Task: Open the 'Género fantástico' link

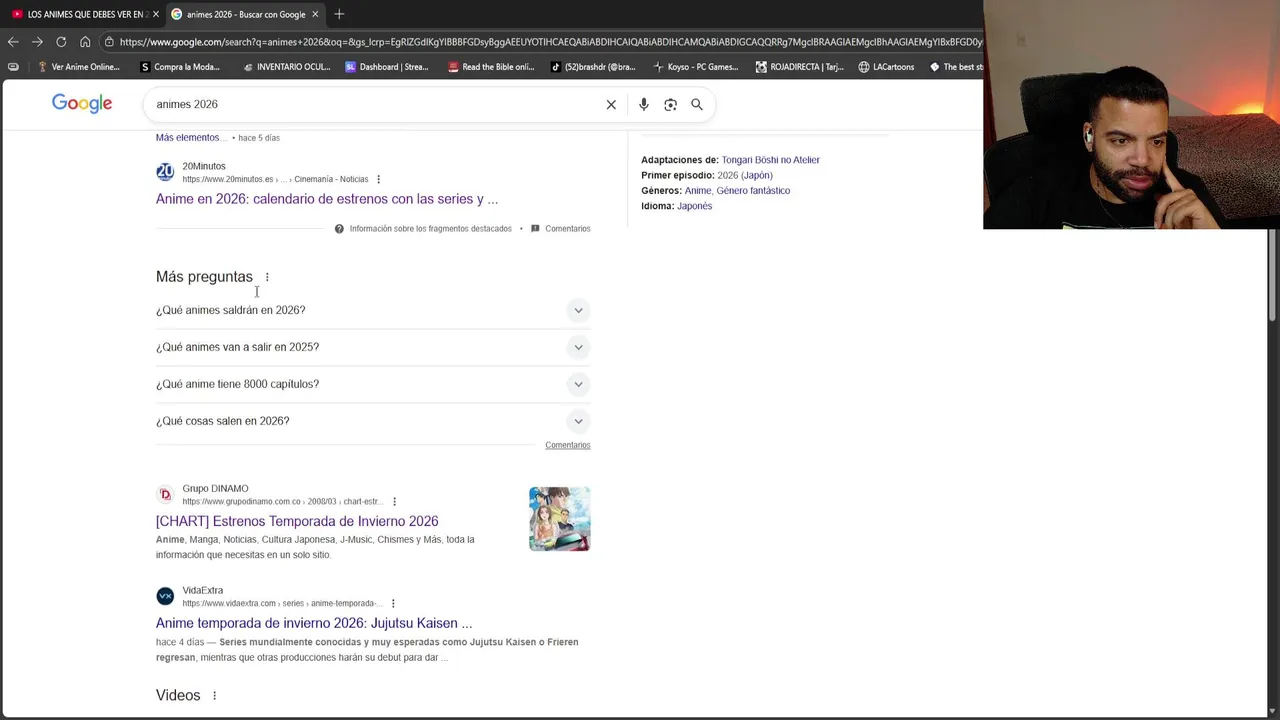Action: [x=753, y=191]
